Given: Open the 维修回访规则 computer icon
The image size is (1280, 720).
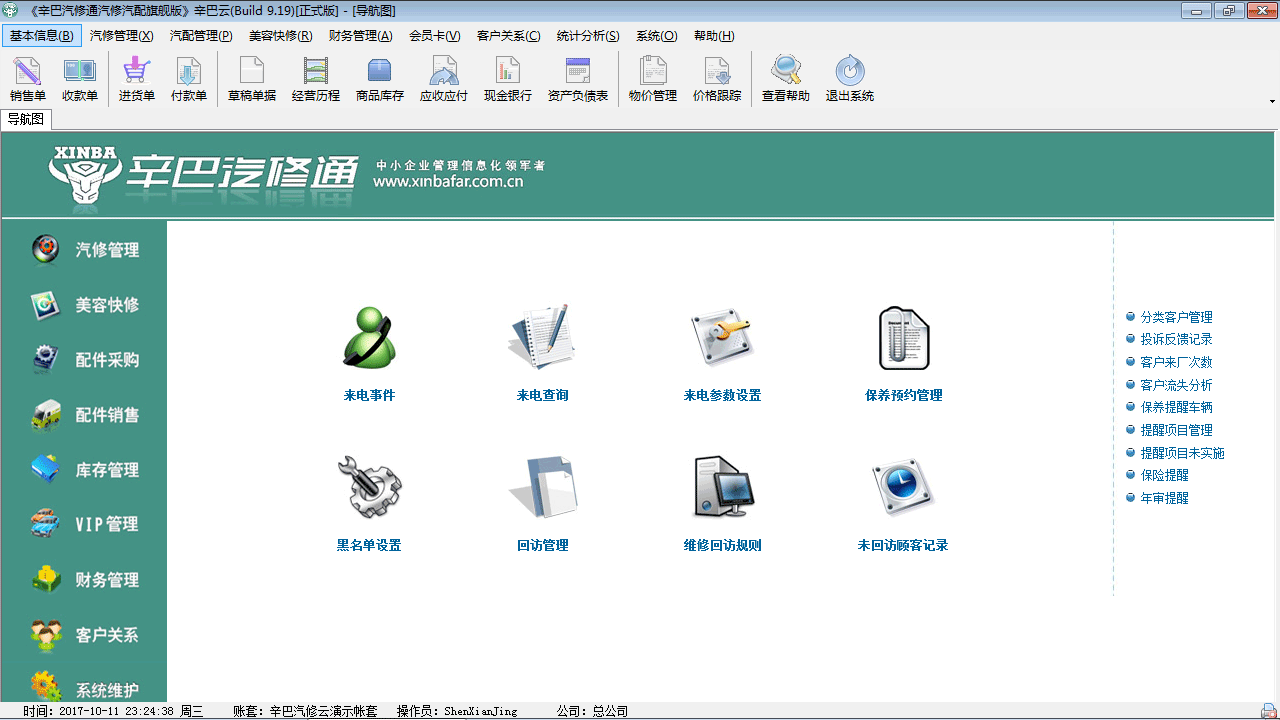Looking at the screenshot, I should 723,488.
